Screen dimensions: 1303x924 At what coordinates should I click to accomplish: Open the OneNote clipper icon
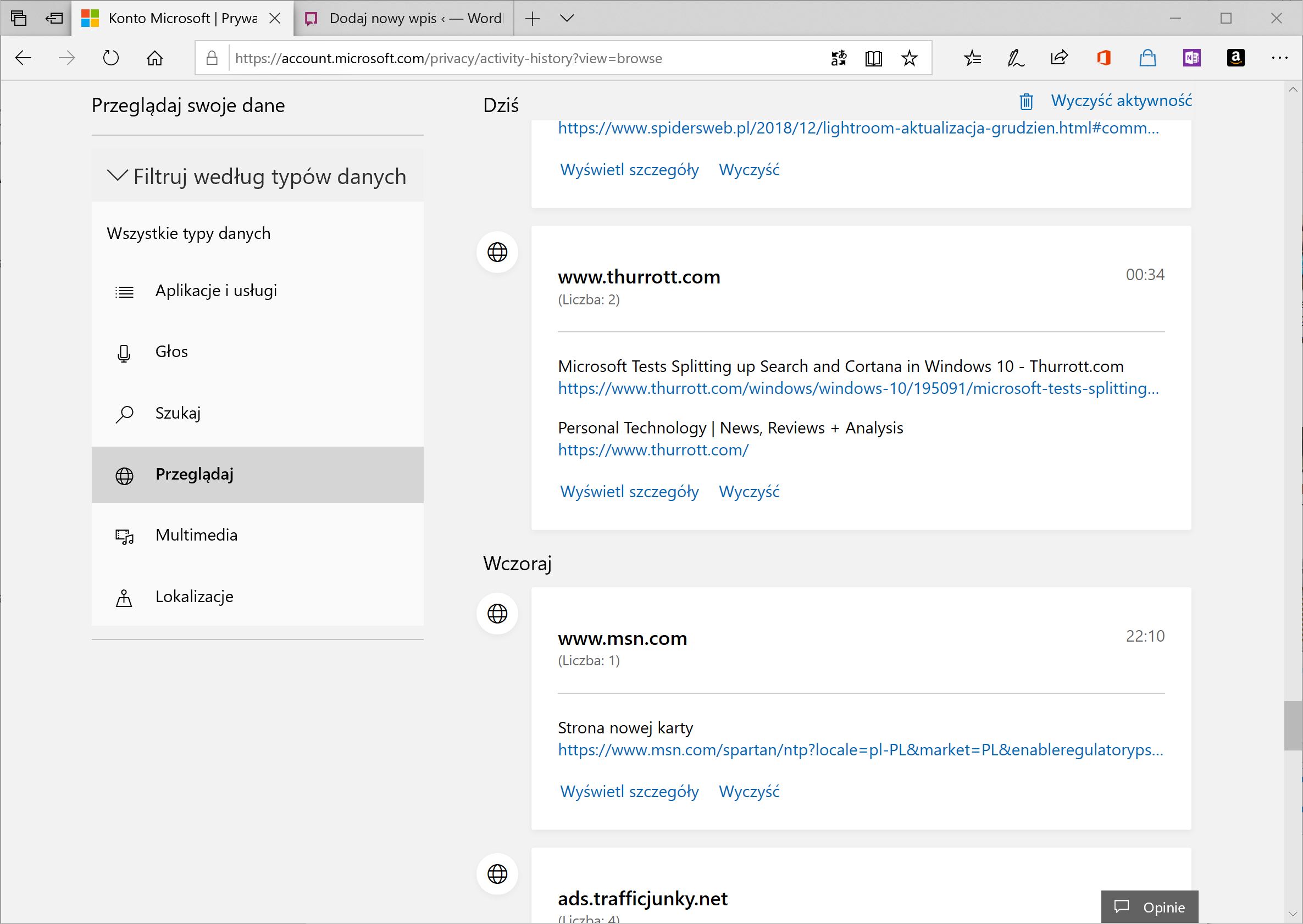tap(1191, 58)
